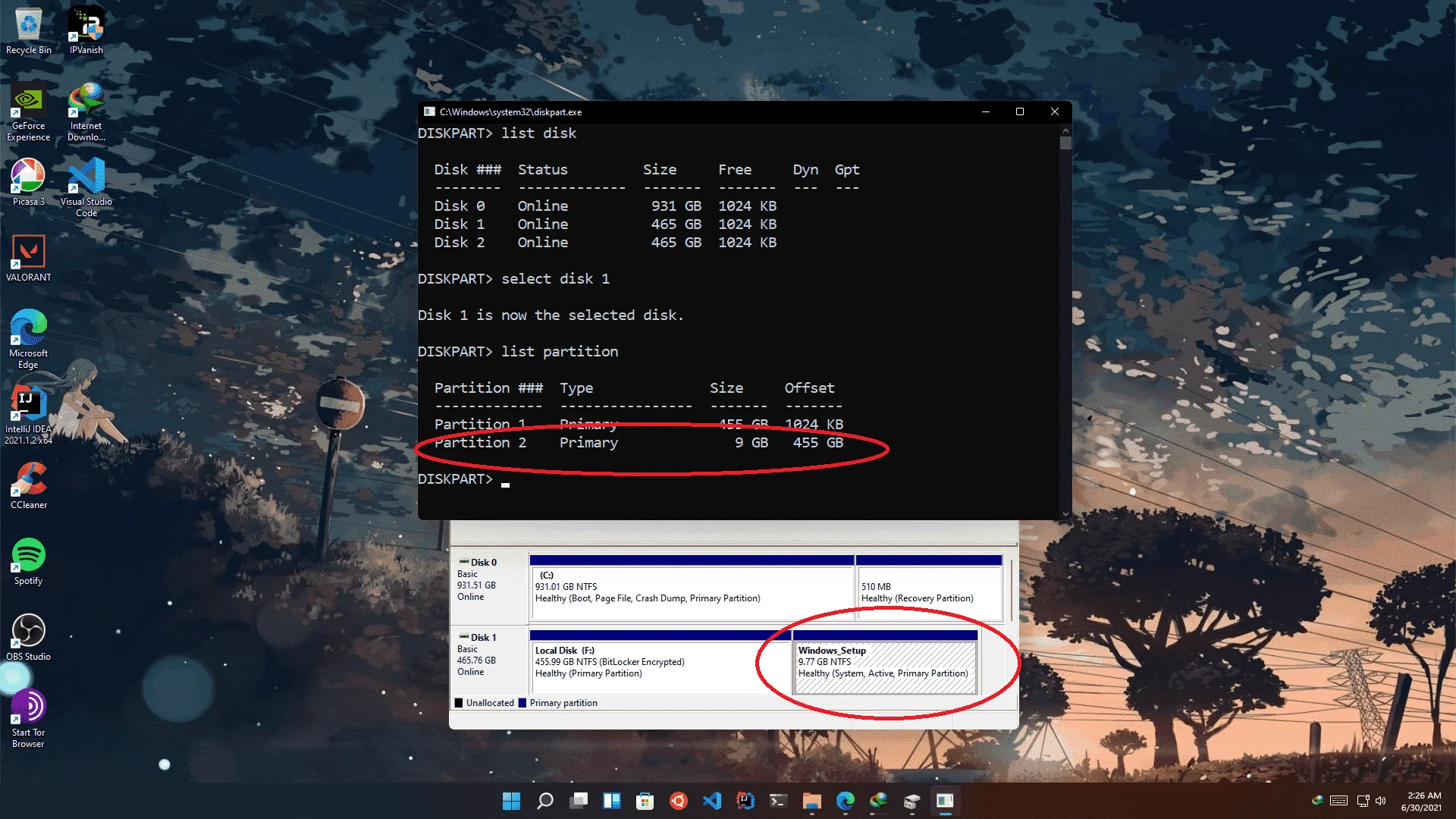Launch VALORANT from the desktop
The height and width of the screenshot is (819, 1456).
point(29,259)
